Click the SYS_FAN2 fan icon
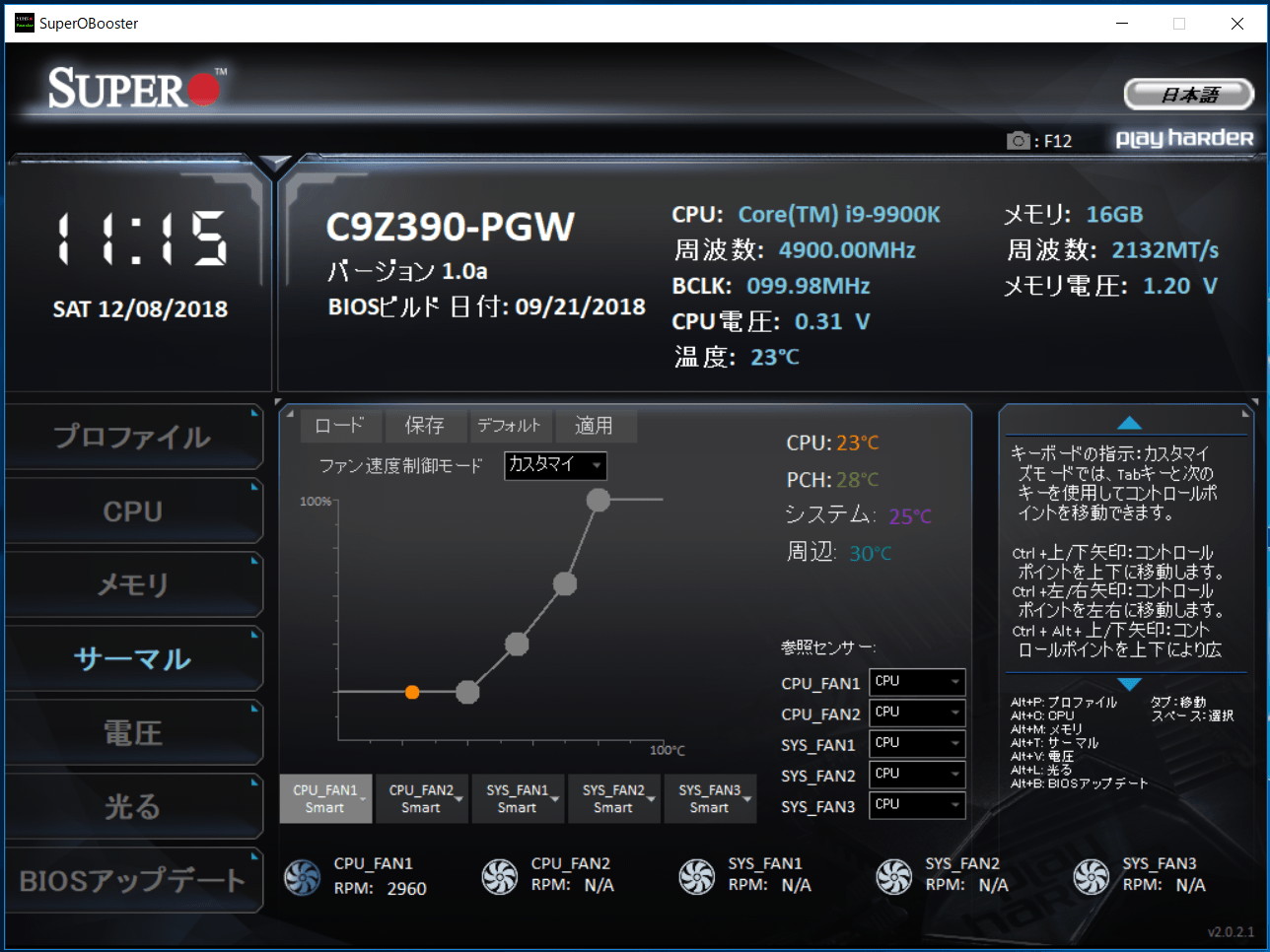1270x952 pixels. click(x=894, y=877)
